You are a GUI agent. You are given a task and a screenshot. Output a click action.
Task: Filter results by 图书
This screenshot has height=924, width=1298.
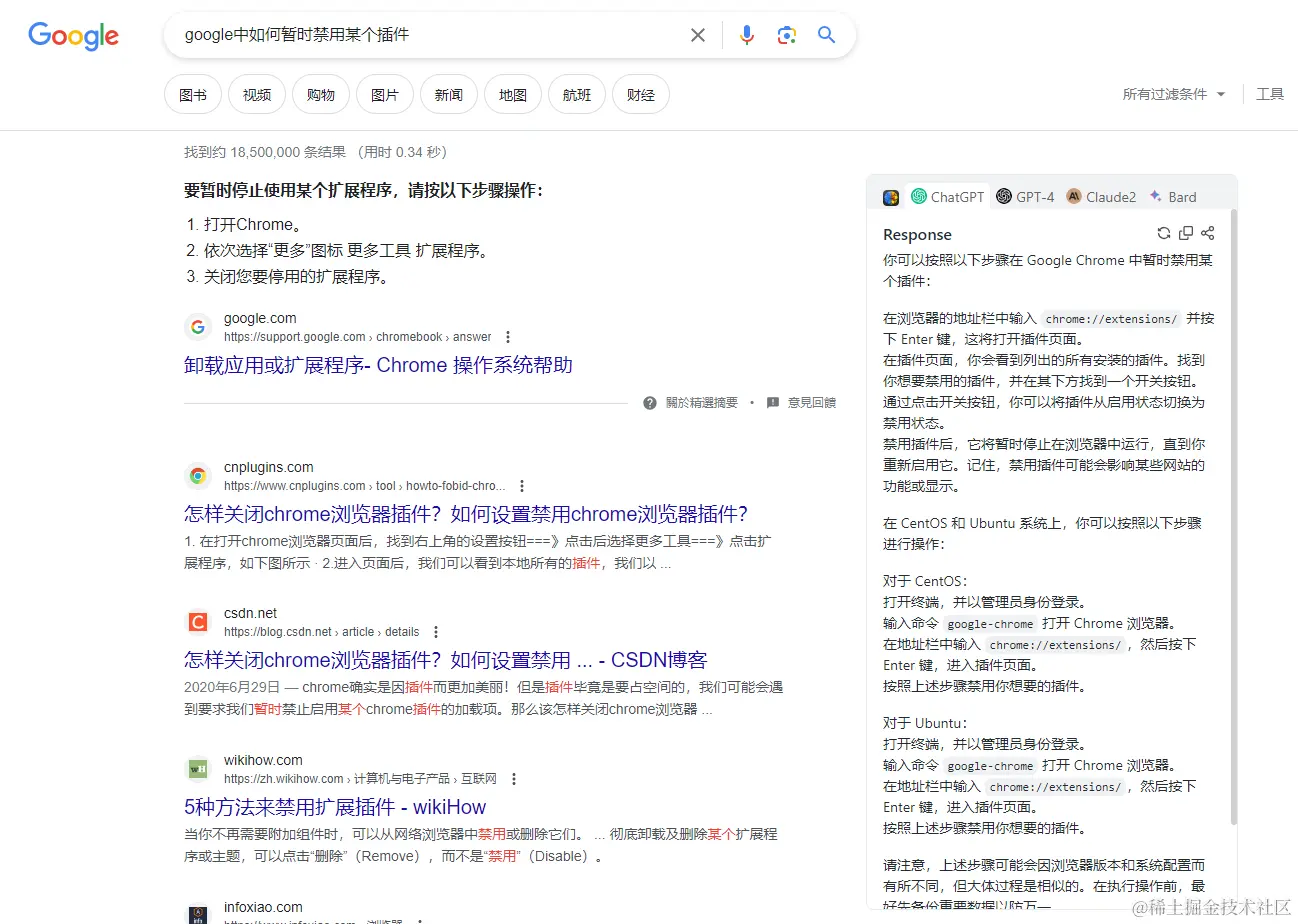(x=193, y=95)
